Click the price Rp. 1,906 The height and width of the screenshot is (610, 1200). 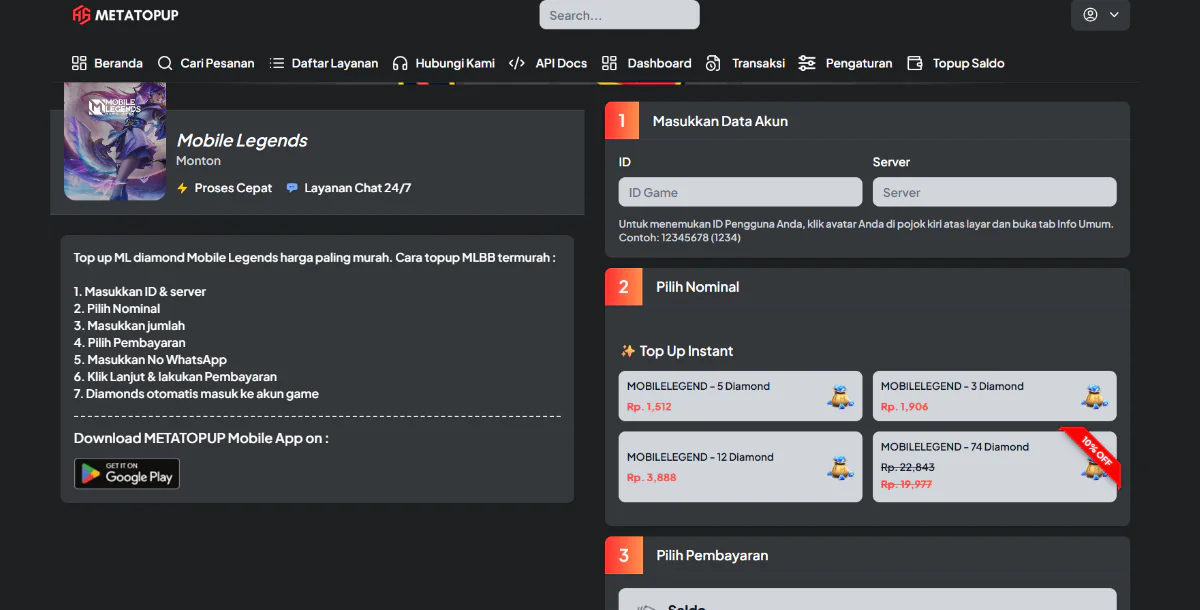tap(904, 407)
